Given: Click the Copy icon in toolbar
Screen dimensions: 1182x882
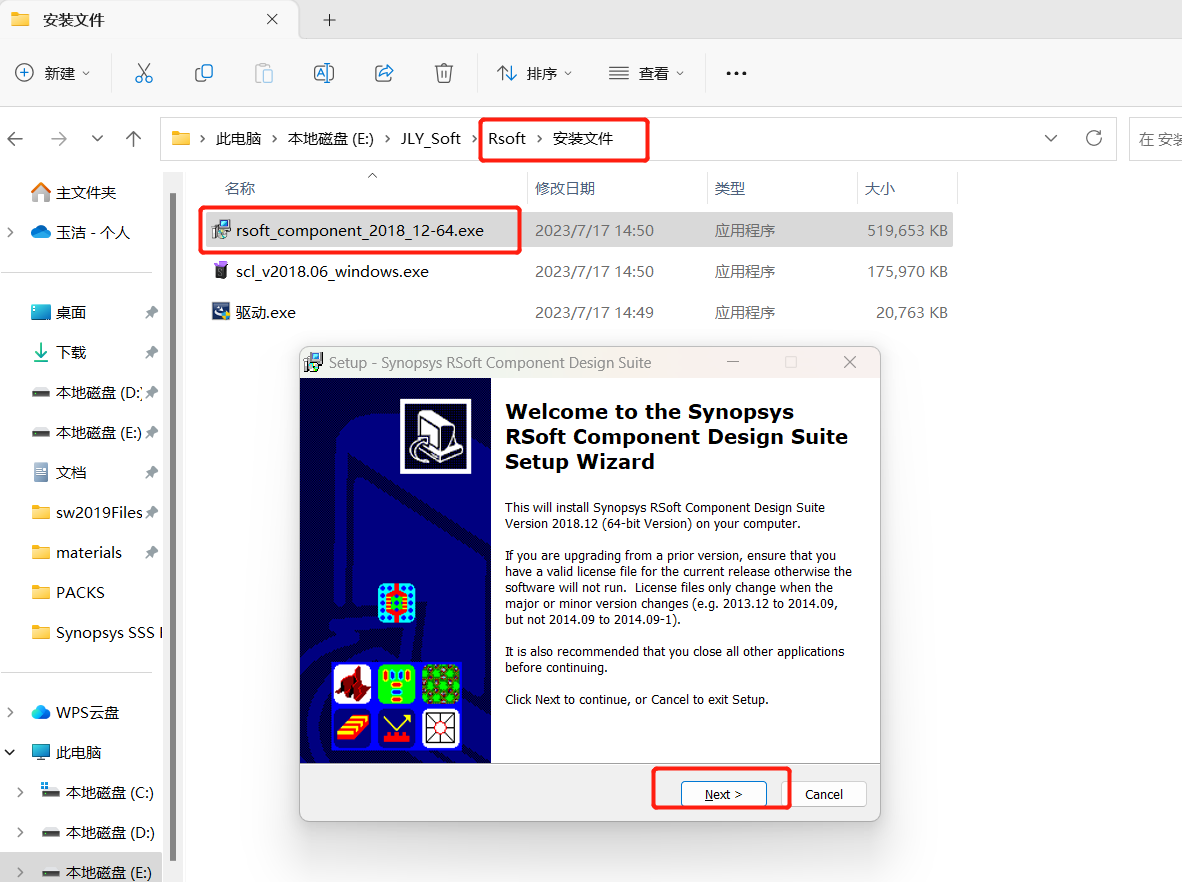Looking at the screenshot, I should [x=204, y=73].
